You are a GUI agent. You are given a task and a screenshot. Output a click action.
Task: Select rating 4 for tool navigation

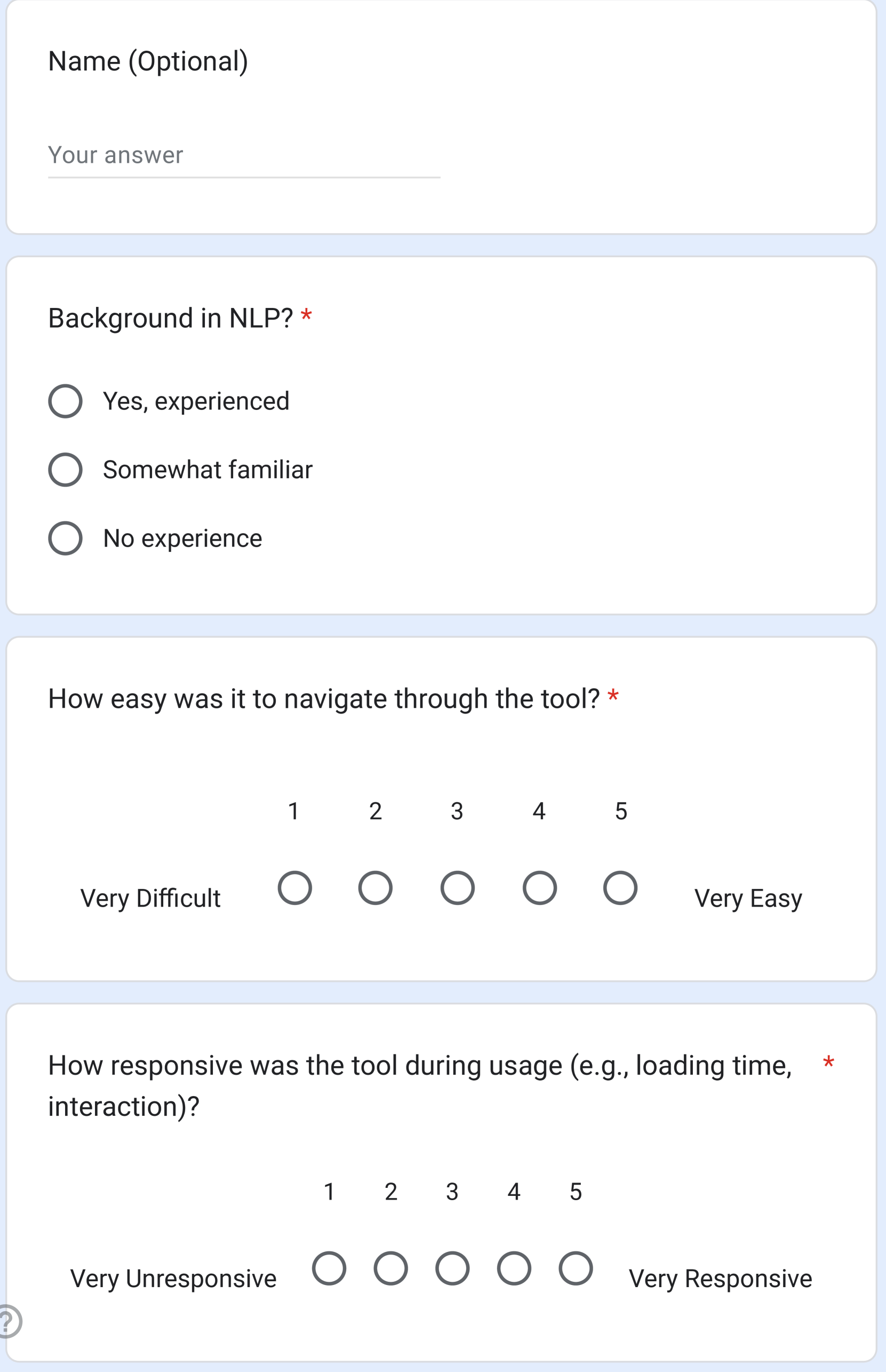click(x=539, y=888)
